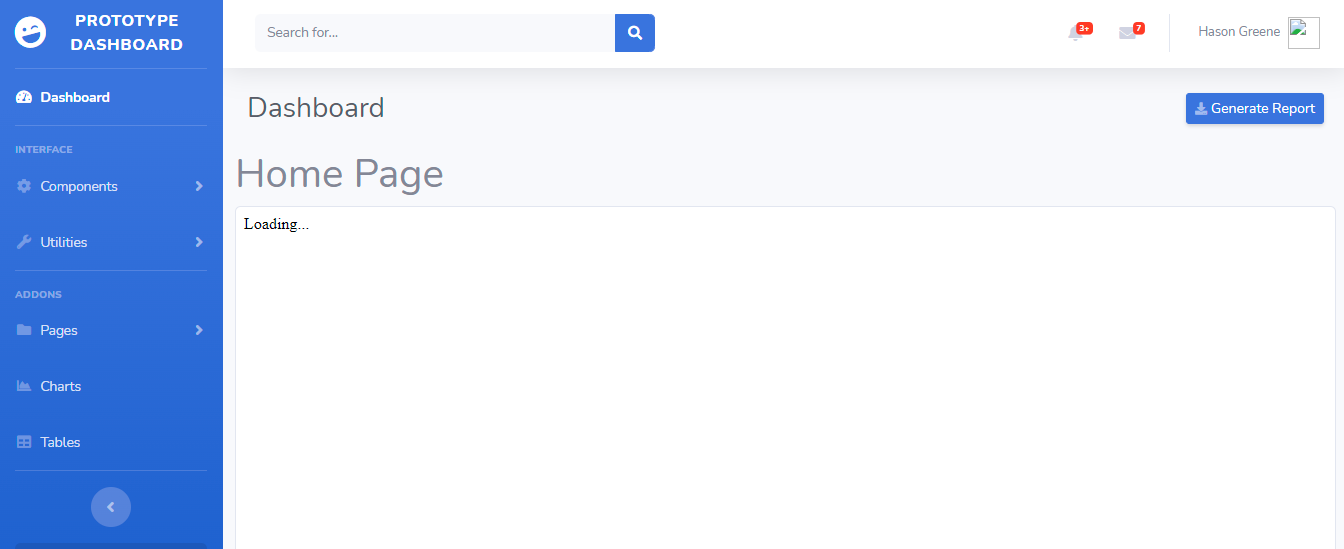Open the Hason Greene user menu
1344x549 pixels.
pos(1258,32)
